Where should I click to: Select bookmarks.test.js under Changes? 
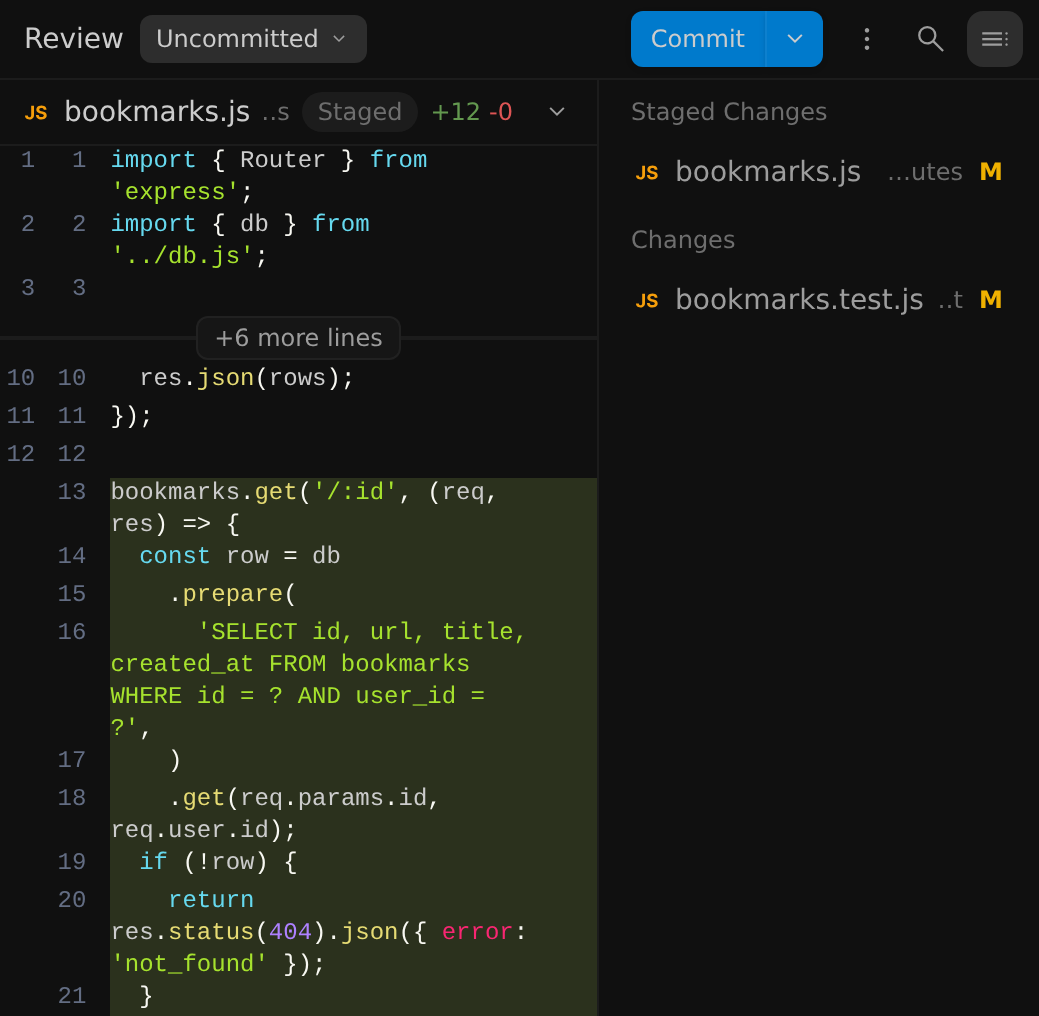click(x=818, y=300)
